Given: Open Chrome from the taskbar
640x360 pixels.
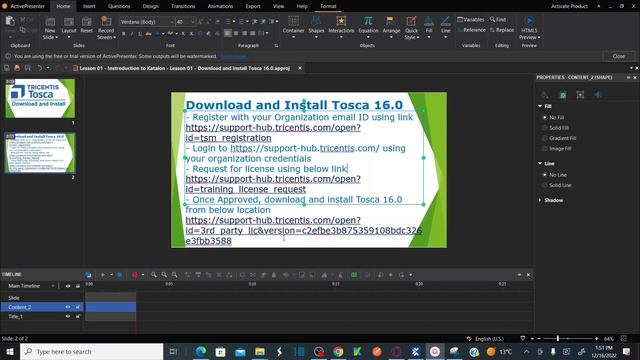Looking at the screenshot, I should click(x=338, y=351).
